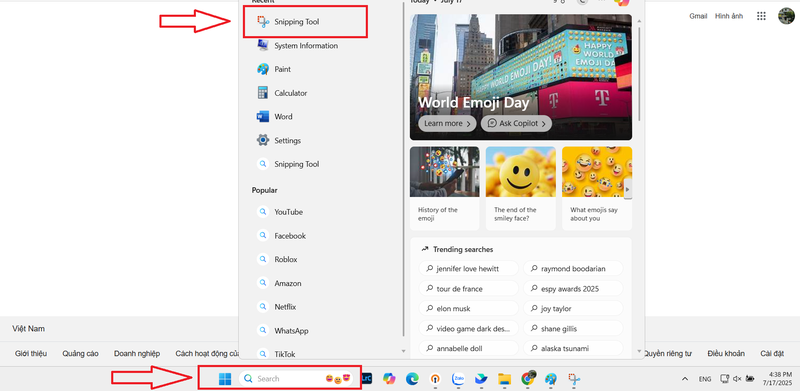Open Doanh nghiệp footer link
800x391 pixels.
pos(137,353)
